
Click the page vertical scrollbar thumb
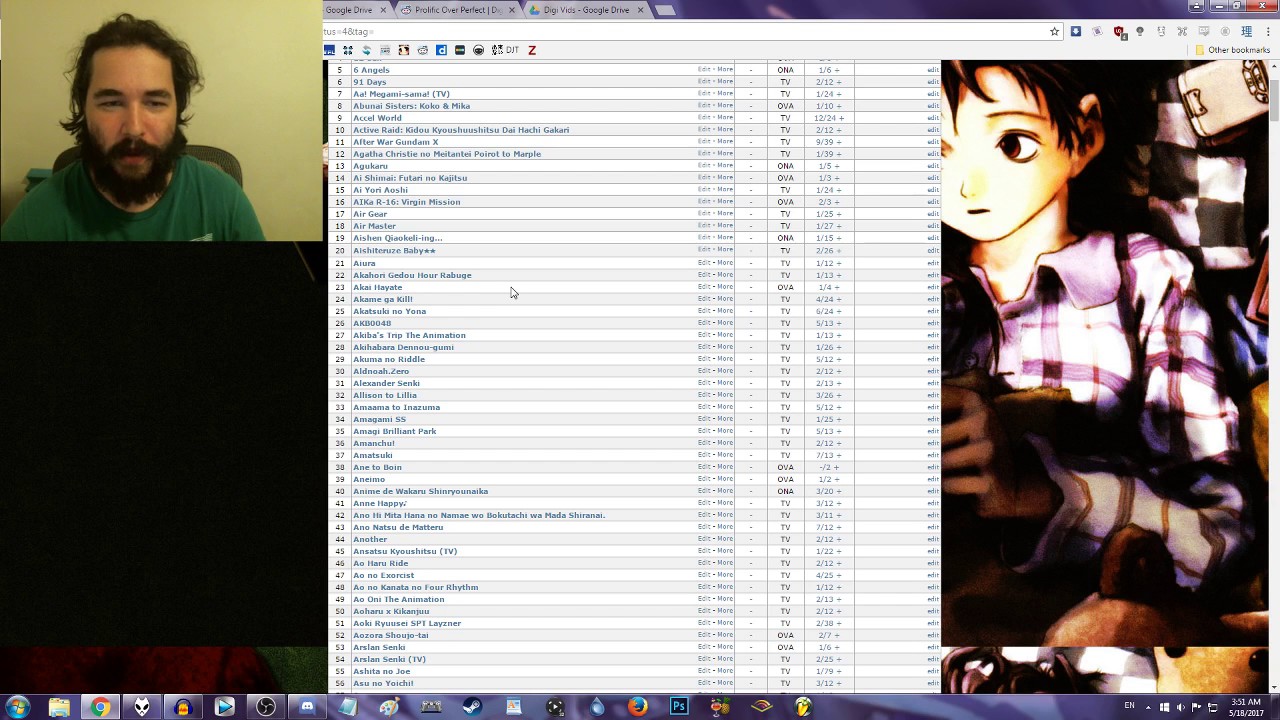1274,99
